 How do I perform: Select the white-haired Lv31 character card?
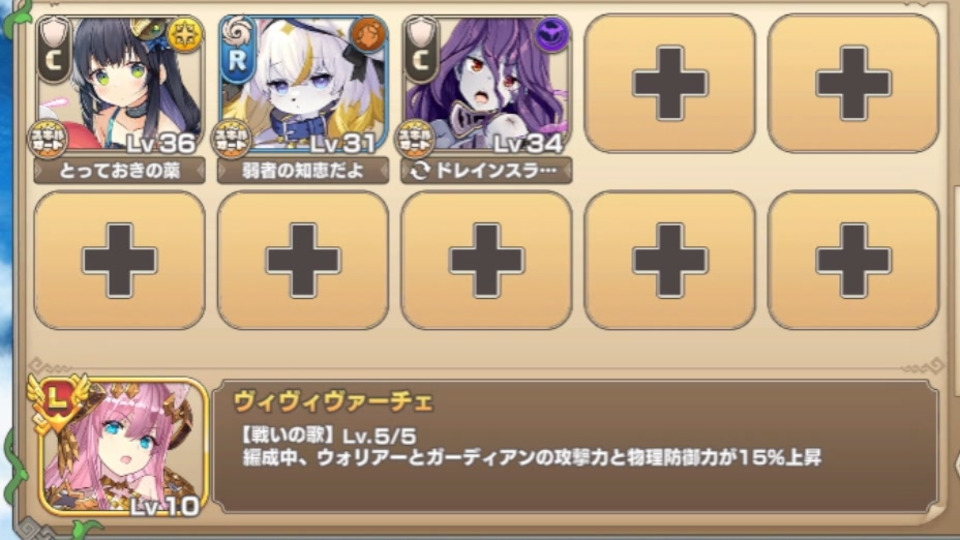pos(303,84)
